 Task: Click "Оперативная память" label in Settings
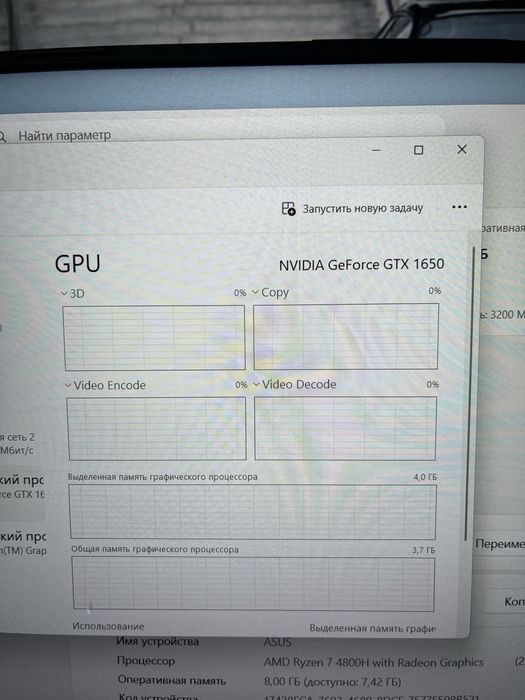click(x=172, y=680)
